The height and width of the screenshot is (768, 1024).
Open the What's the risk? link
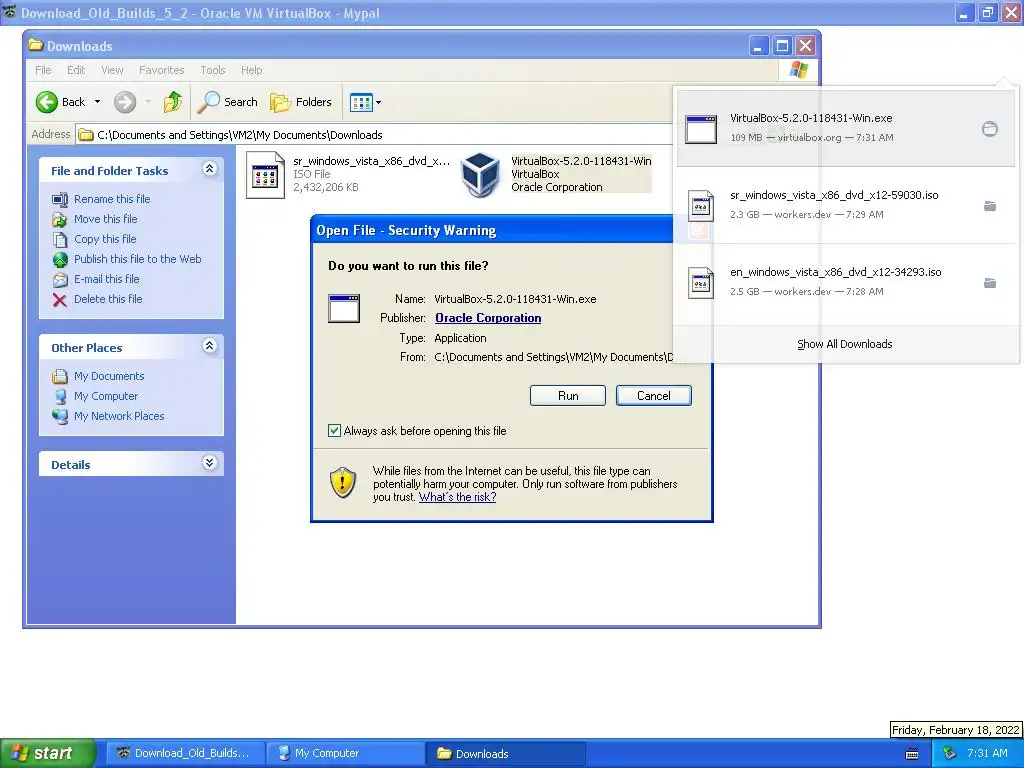point(457,497)
